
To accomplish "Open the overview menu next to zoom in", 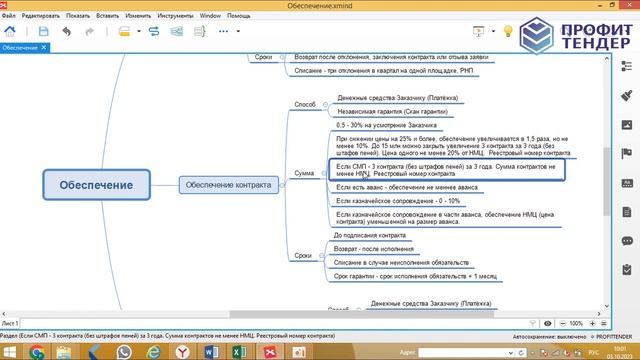I will click(604, 323).
